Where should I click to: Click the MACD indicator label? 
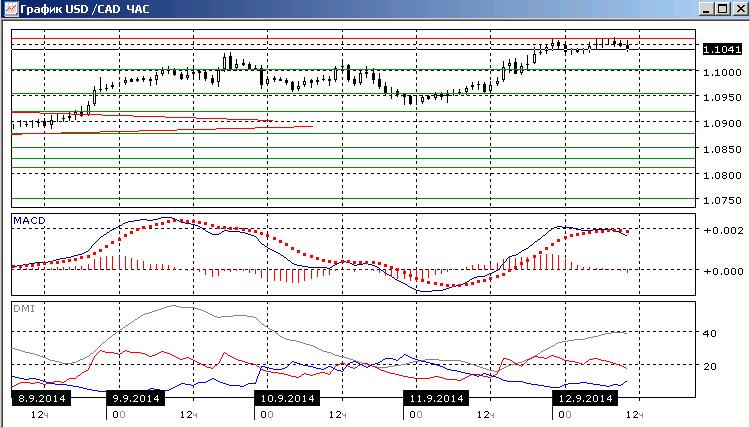coord(29,220)
